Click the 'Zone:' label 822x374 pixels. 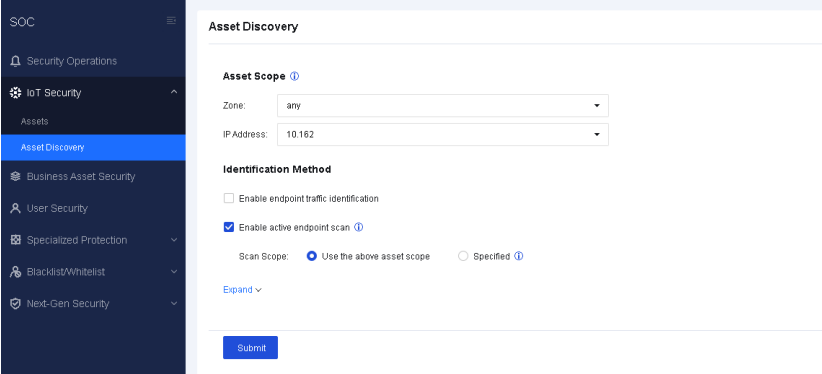pos(234,105)
